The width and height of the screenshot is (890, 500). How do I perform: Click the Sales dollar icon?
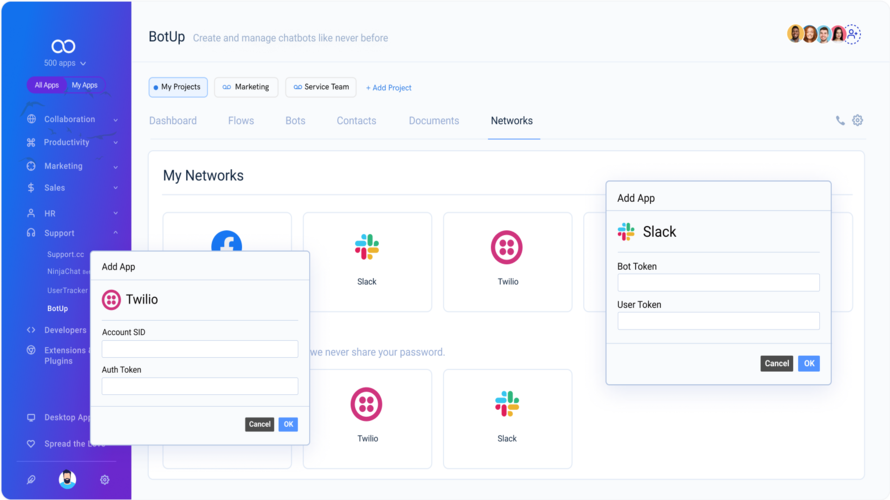point(31,188)
